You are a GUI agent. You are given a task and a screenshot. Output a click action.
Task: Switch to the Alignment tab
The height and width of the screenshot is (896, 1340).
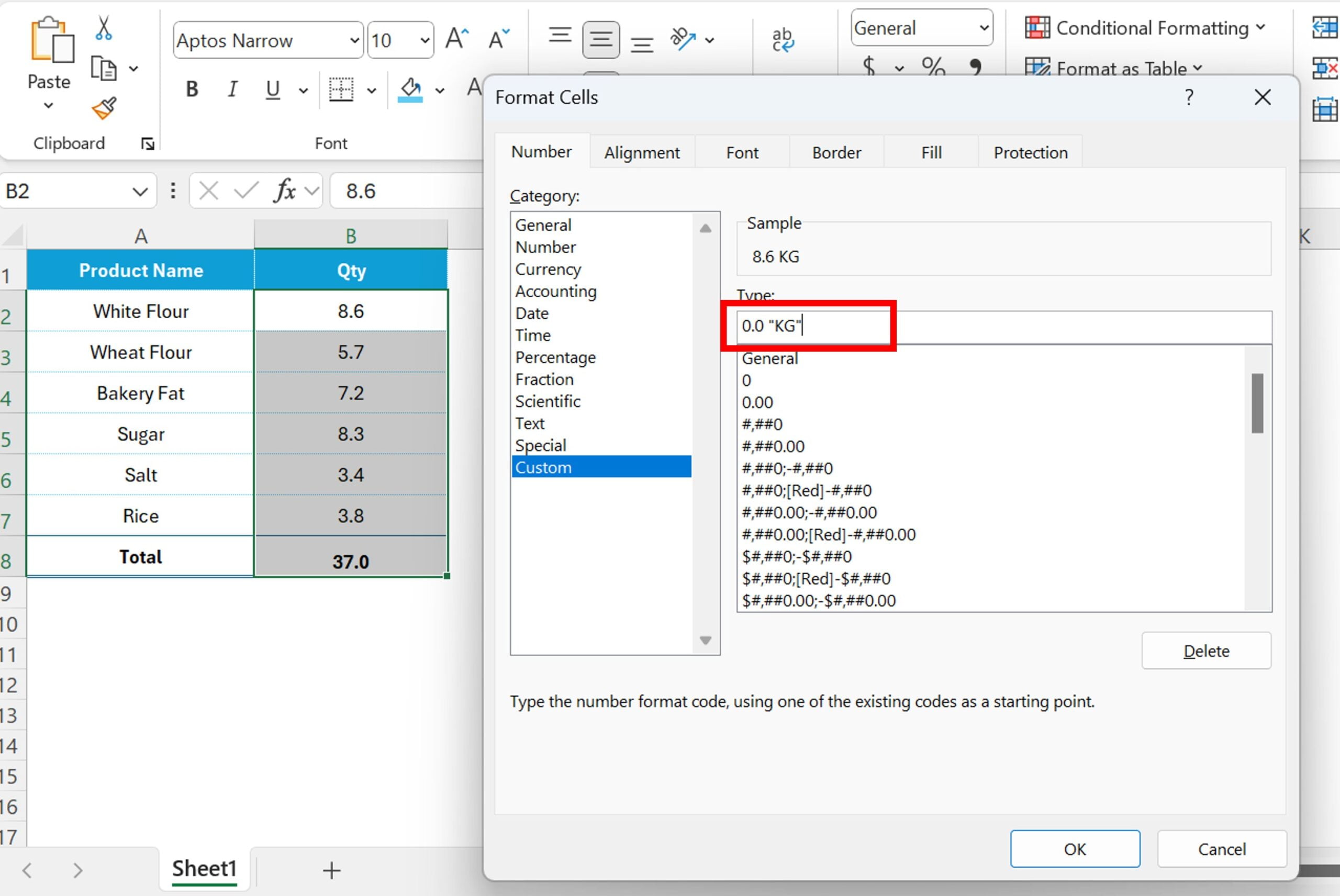641,152
